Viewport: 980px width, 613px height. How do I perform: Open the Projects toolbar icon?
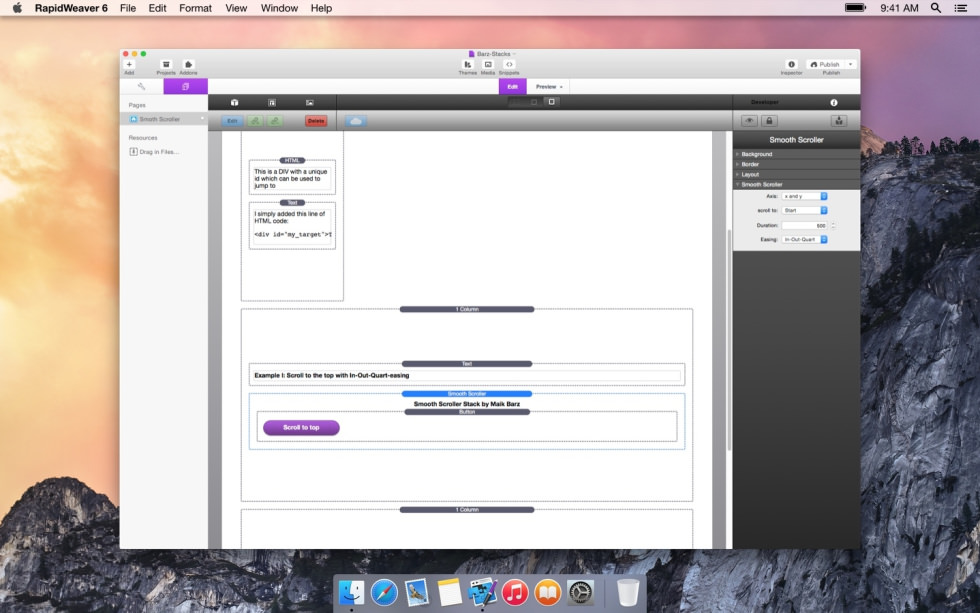(x=166, y=64)
